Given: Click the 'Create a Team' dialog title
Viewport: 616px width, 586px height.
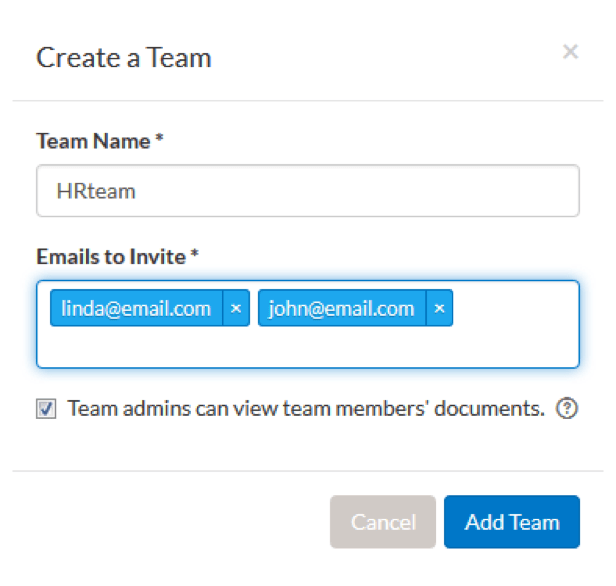Looking at the screenshot, I should pos(124,58).
